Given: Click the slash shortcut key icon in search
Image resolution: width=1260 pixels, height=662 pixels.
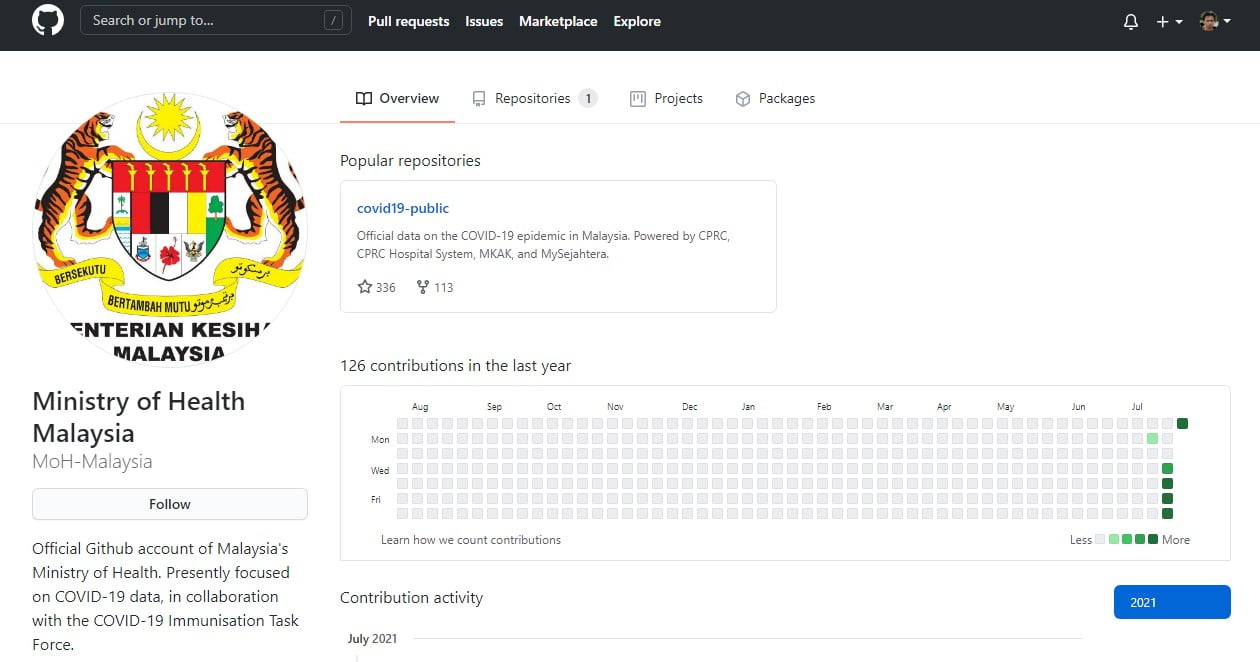Looking at the screenshot, I should coord(334,20).
